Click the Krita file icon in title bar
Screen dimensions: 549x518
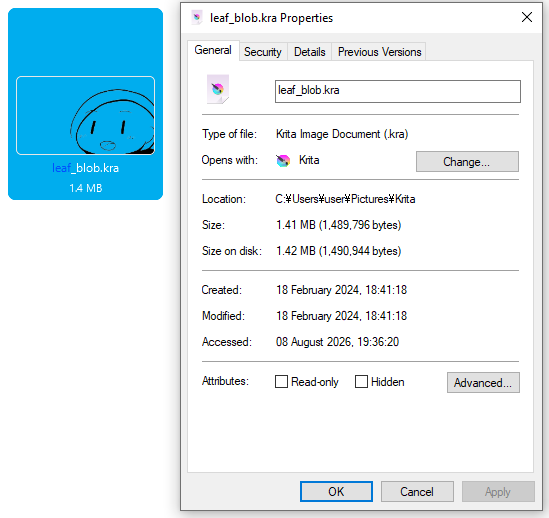197,18
